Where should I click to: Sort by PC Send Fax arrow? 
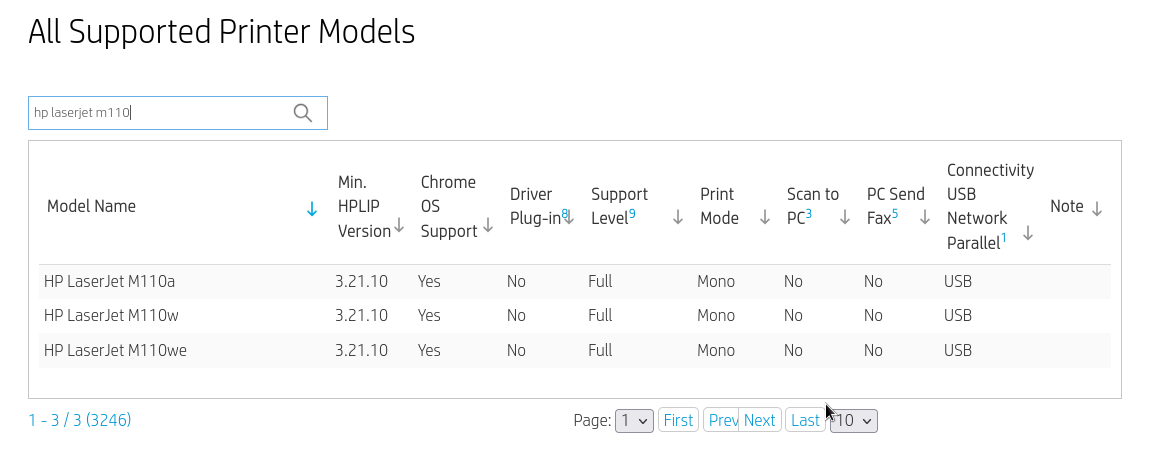coord(925,217)
